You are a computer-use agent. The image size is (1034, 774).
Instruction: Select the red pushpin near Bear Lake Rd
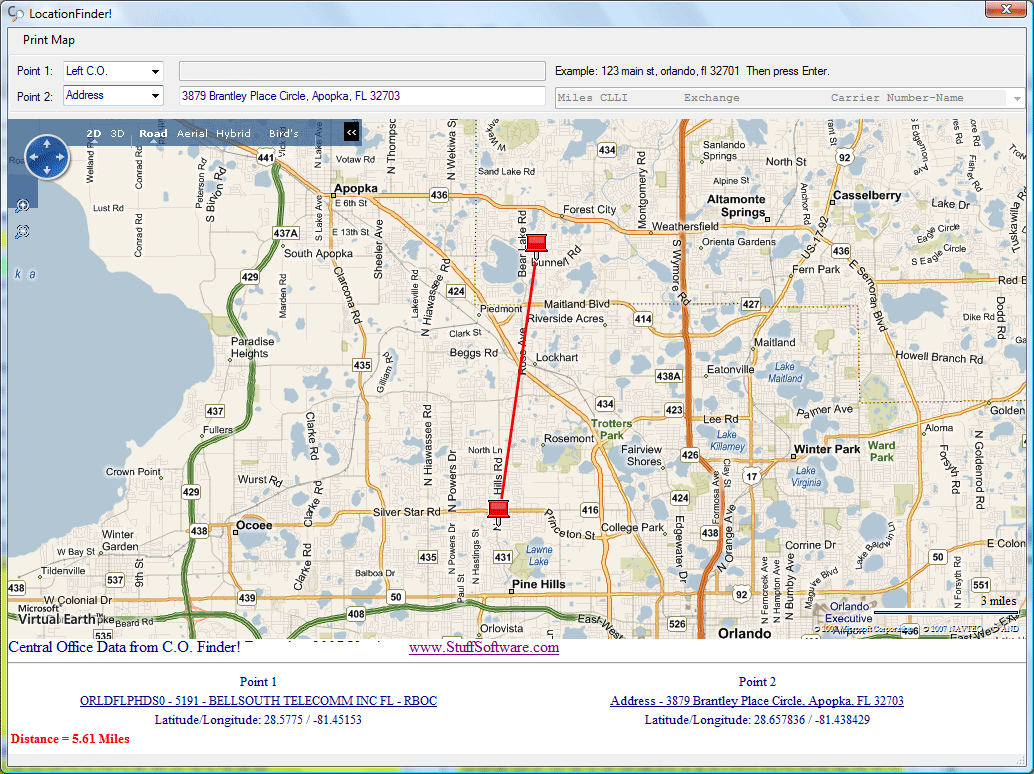[x=536, y=245]
